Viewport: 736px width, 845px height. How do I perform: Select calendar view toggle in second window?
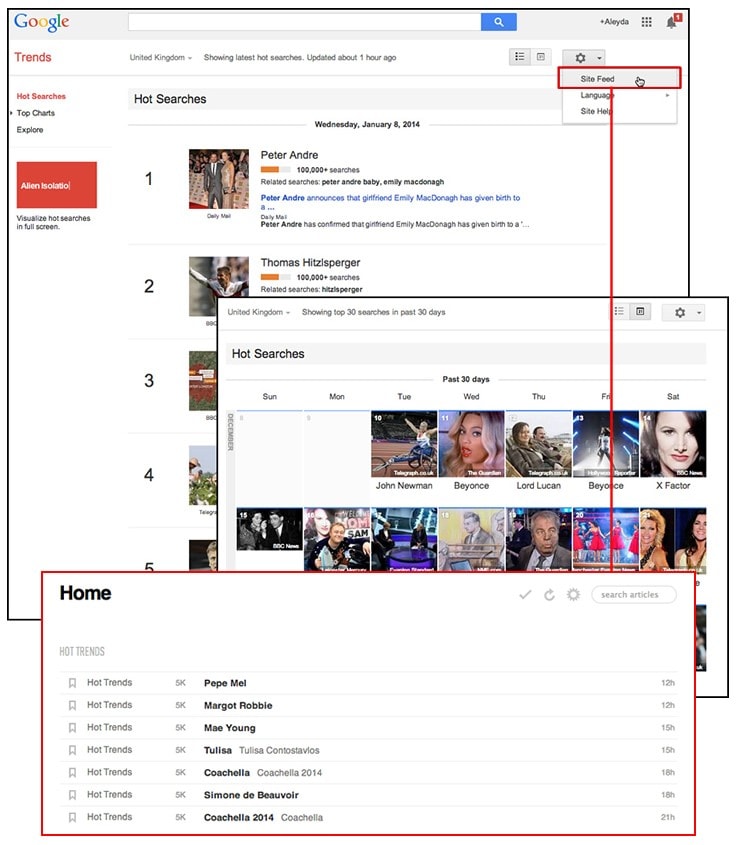click(x=641, y=312)
